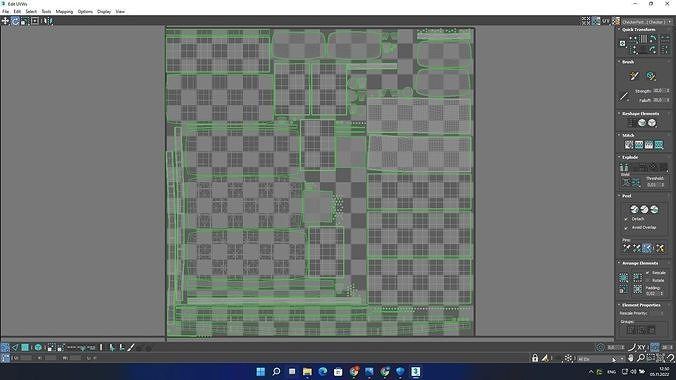Open the Windows Start menu
676x380 pixels.
(x=260, y=371)
